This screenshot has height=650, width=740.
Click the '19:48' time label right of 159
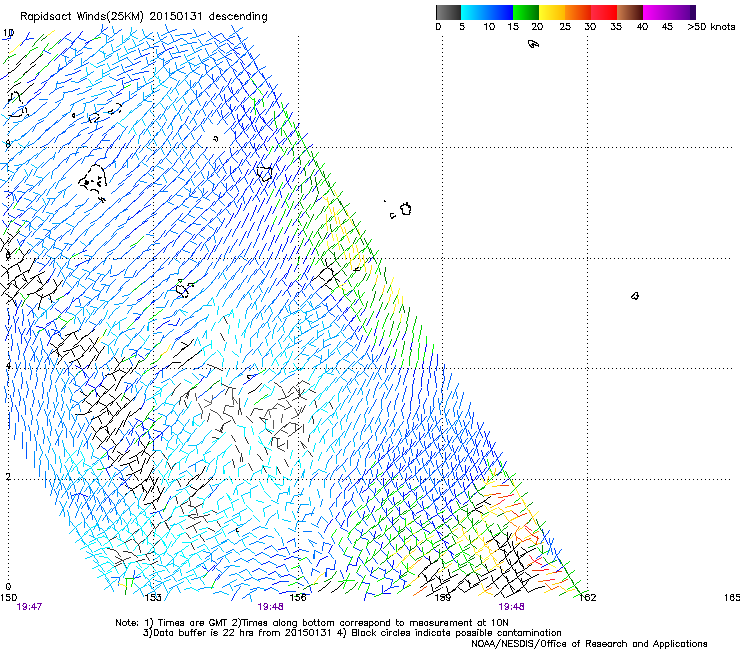pos(512,607)
